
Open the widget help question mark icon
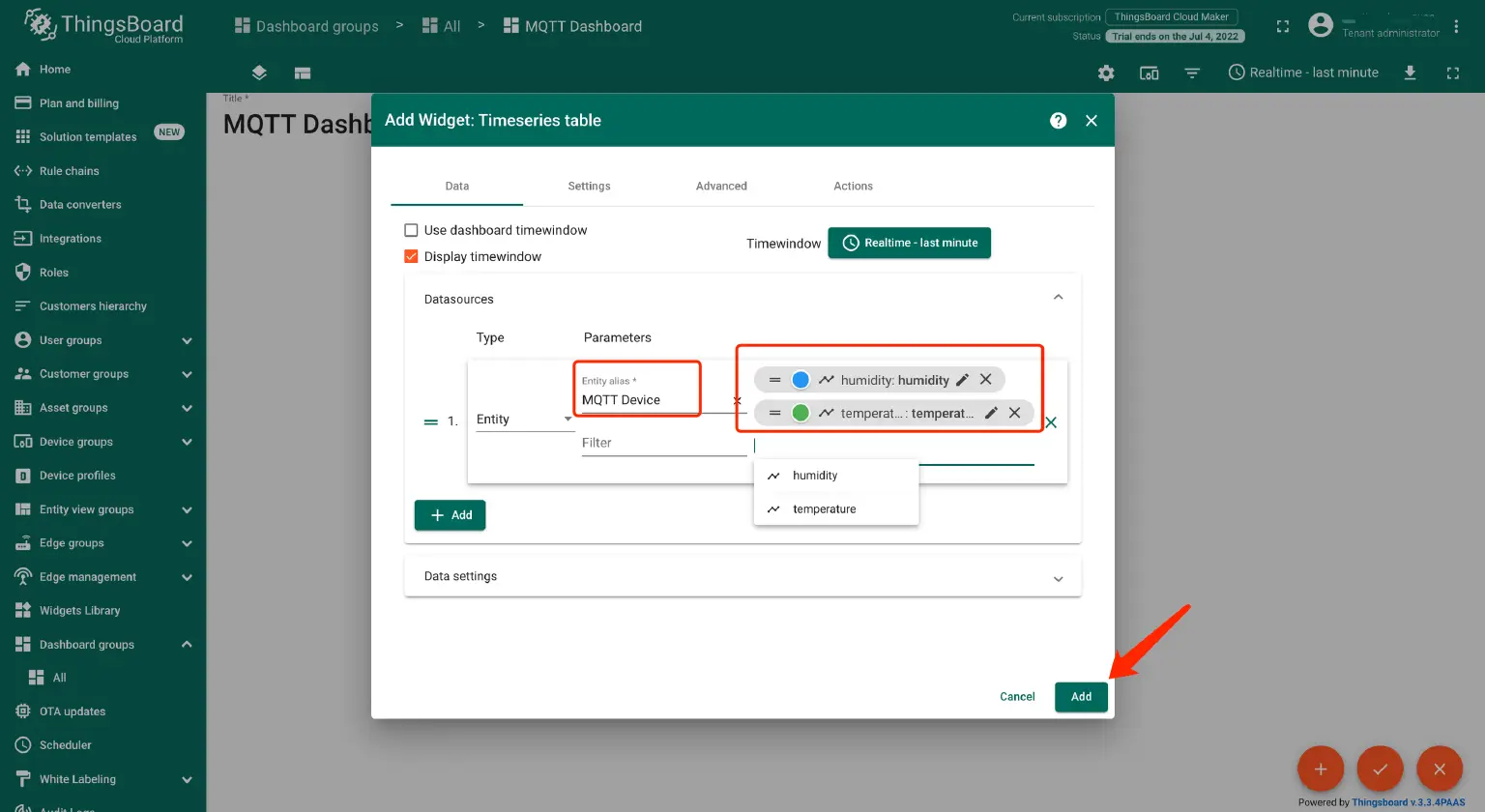1058,121
